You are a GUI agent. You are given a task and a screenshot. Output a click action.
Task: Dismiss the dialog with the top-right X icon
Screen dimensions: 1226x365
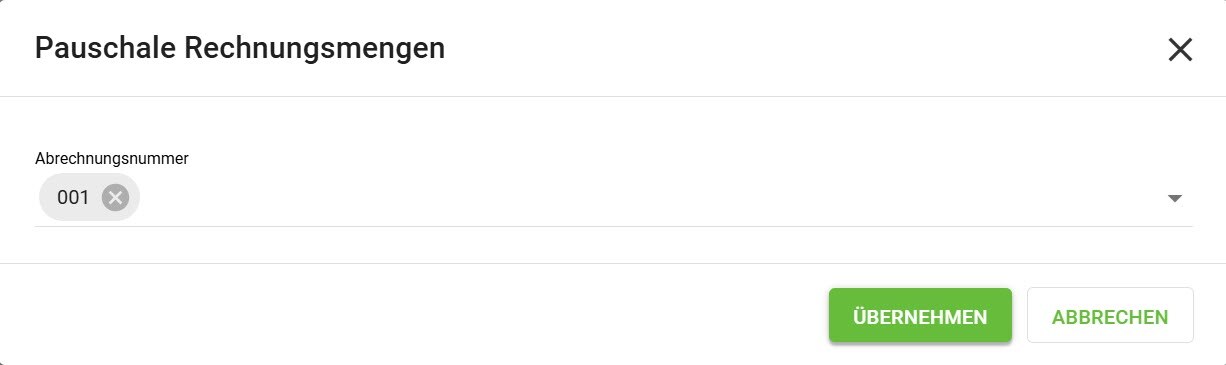1180,50
